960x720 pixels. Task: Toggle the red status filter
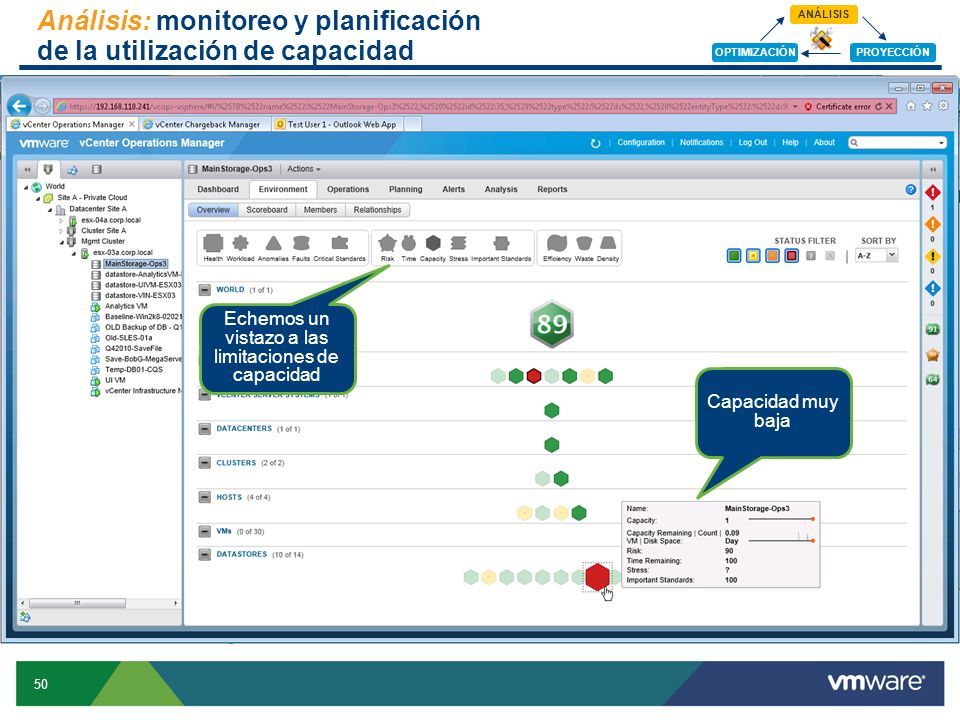792,255
